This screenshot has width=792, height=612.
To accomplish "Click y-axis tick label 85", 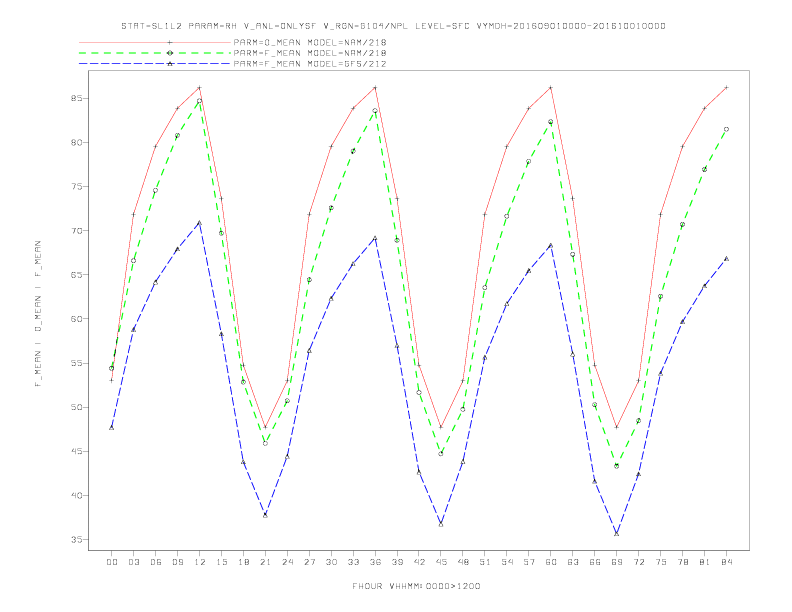I will [x=77, y=98].
